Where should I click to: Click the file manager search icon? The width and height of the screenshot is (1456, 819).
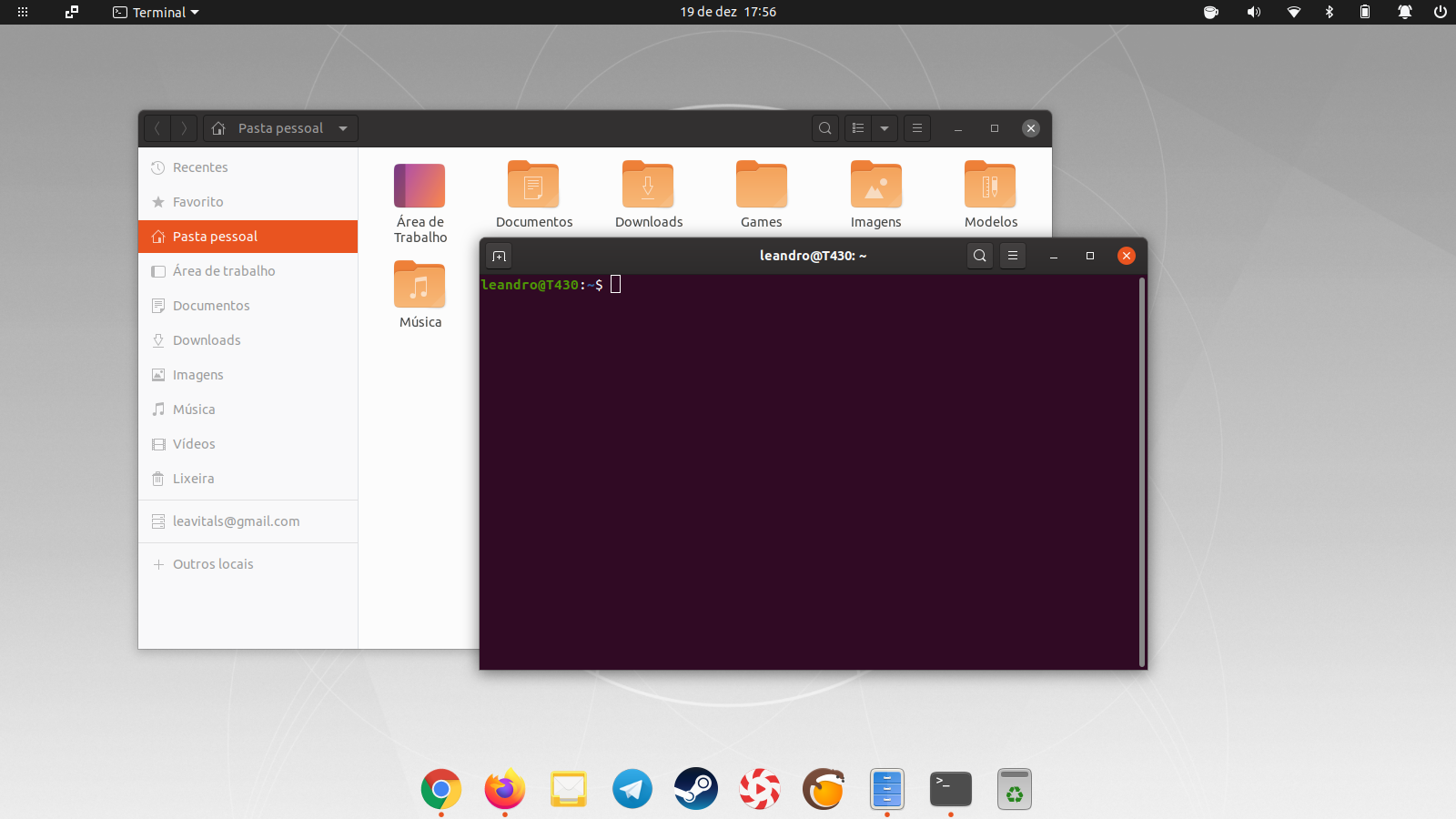tap(825, 128)
